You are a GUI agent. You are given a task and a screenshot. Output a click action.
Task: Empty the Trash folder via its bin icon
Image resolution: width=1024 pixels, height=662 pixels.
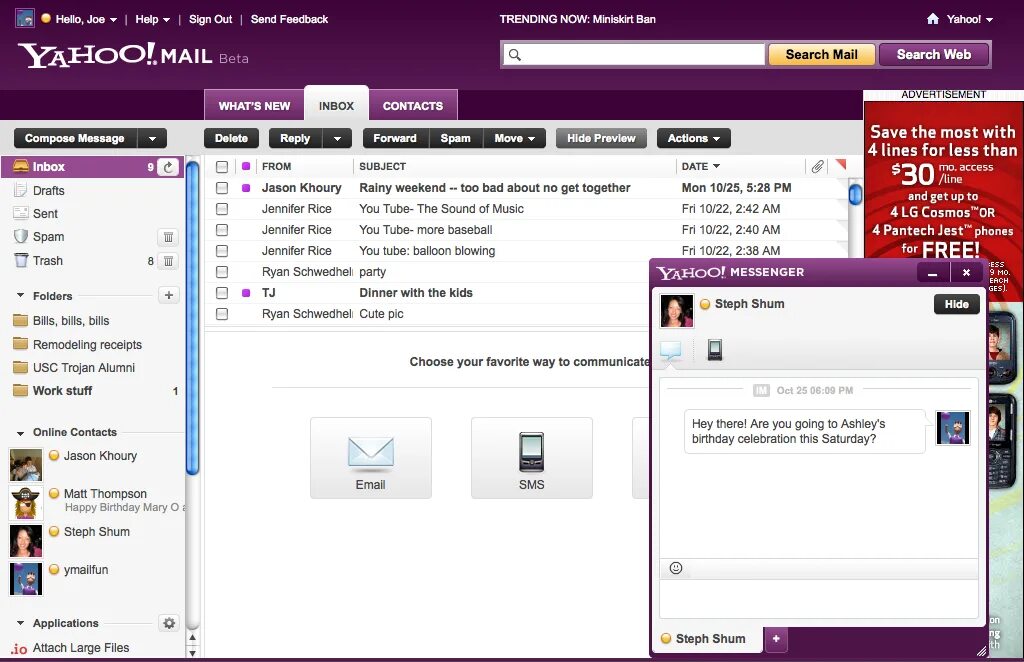click(168, 261)
